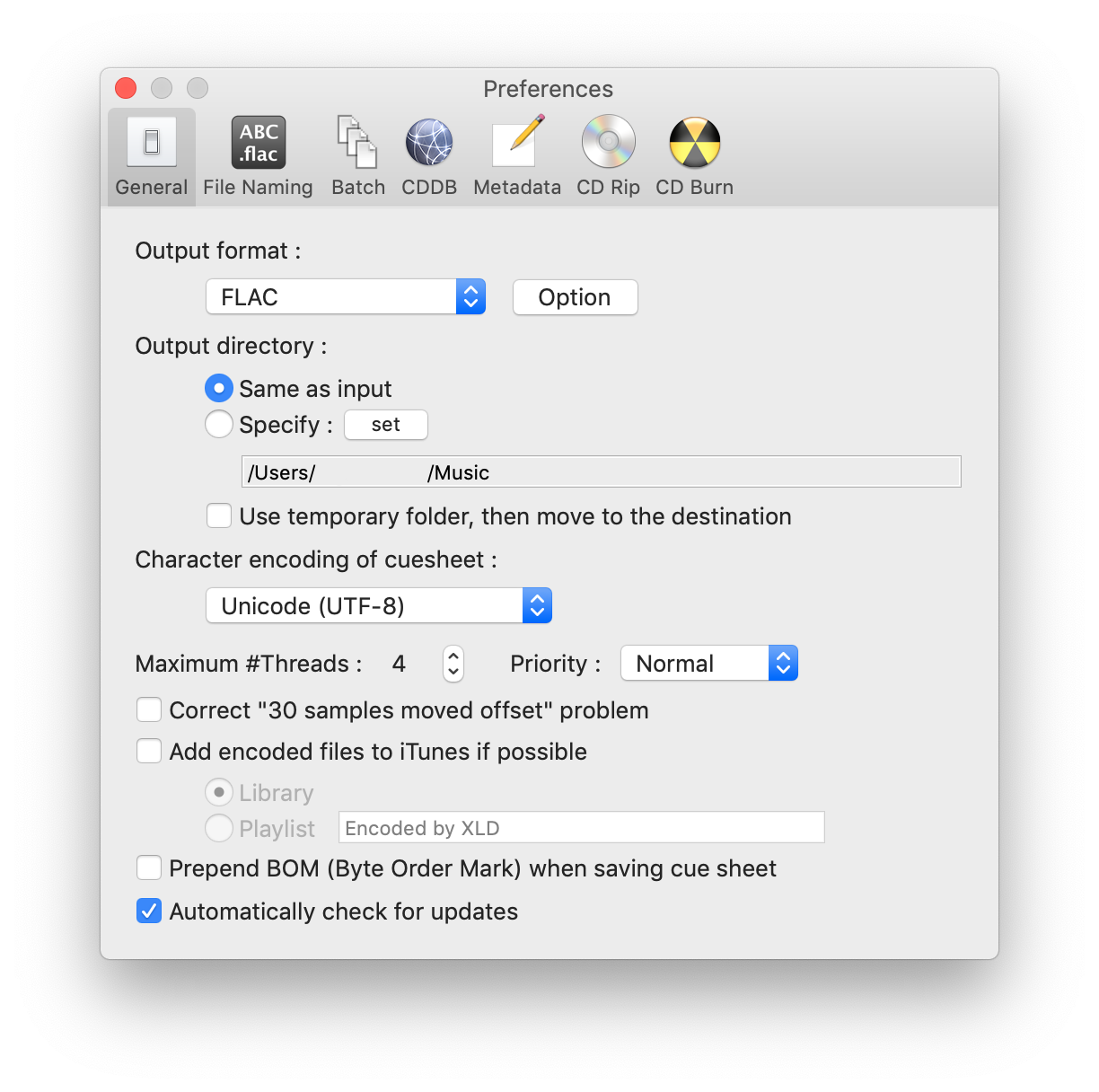Change Priority using the Normal dropdown
This screenshot has height=1092, width=1099.
pyautogui.click(x=782, y=663)
